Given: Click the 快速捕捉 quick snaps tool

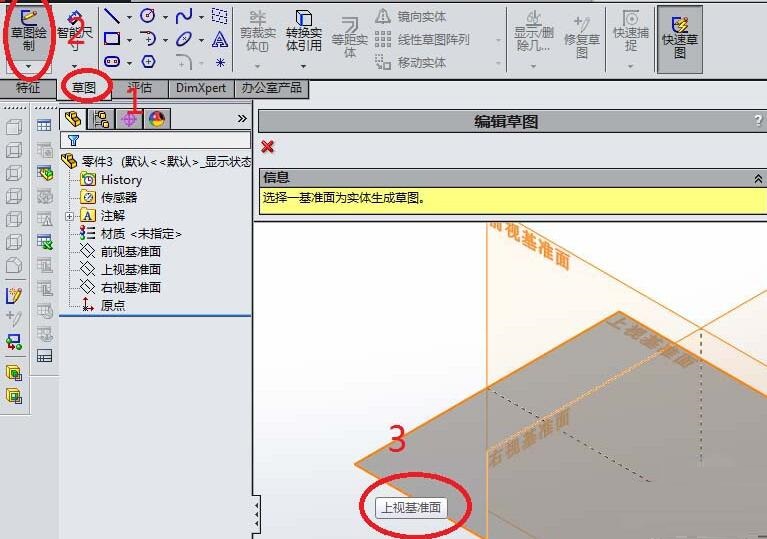Looking at the screenshot, I should [631, 32].
